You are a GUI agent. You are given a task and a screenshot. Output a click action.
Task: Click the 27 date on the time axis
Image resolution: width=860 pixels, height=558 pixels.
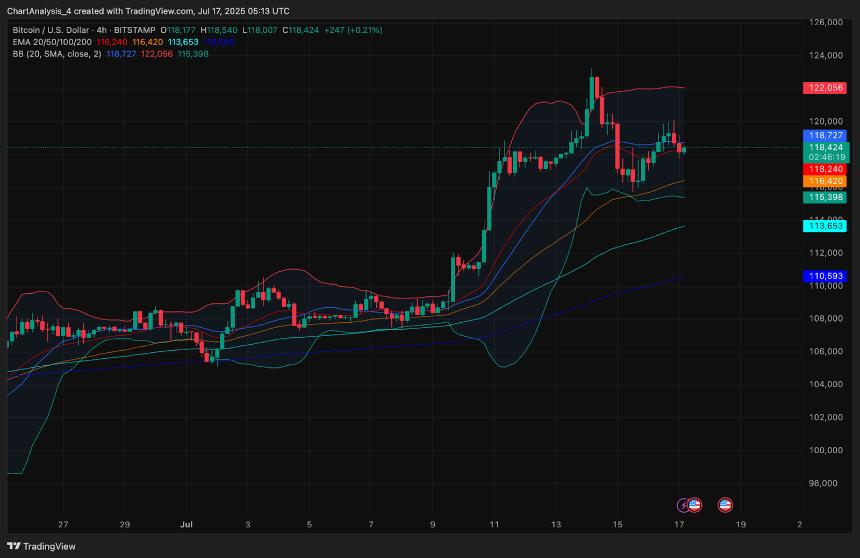64,523
